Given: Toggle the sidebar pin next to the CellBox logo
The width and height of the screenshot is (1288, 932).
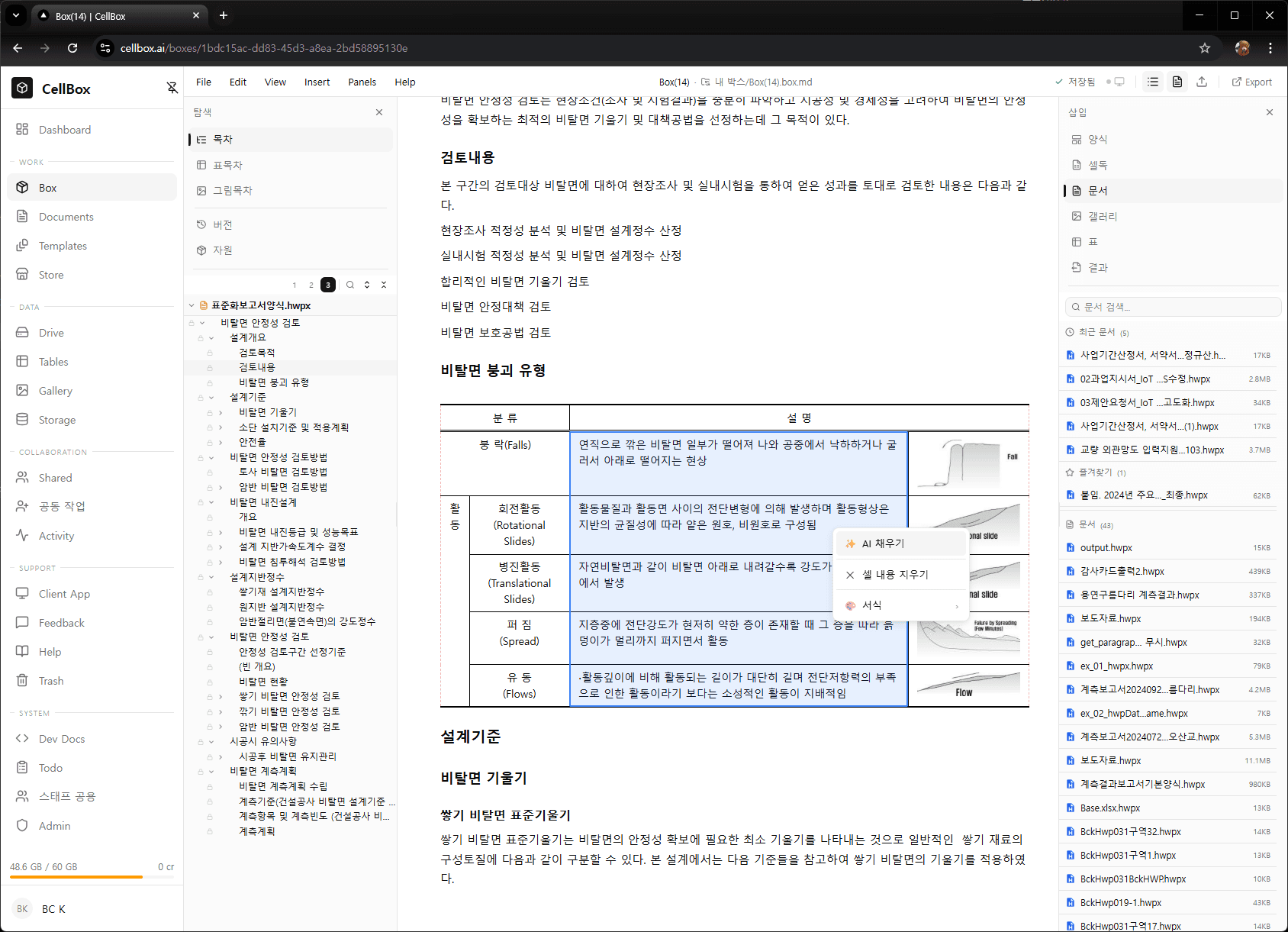Looking at the screenshot, I should [172, 88].
